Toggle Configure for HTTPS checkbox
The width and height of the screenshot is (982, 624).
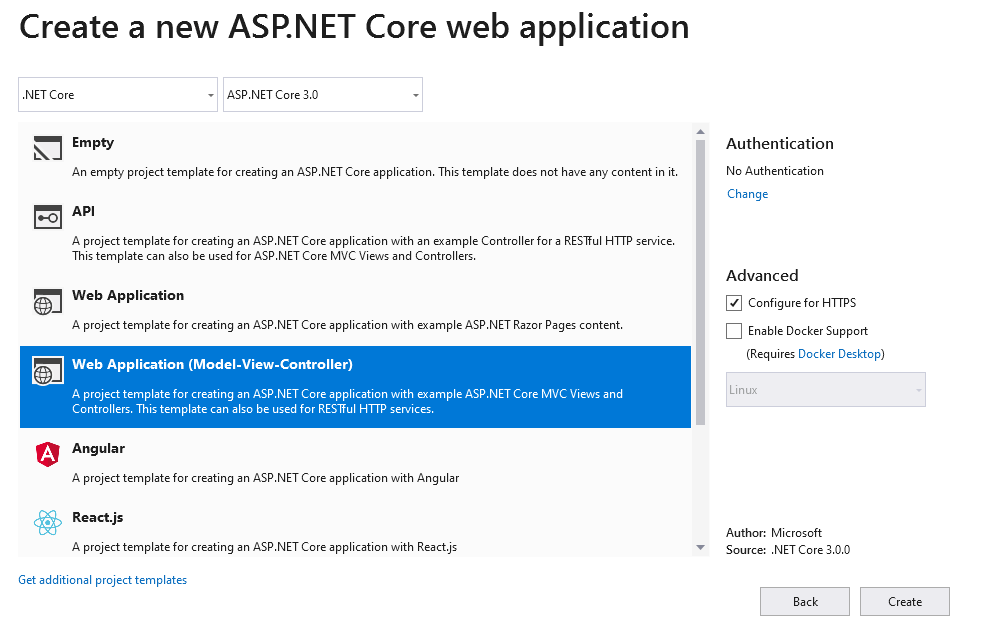click(x=734, y=303)
